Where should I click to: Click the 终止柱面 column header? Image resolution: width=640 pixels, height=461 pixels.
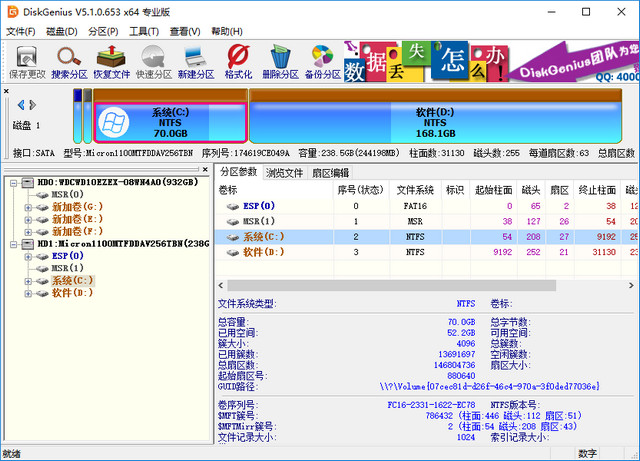pyautogui.click(x=597, y=190)
